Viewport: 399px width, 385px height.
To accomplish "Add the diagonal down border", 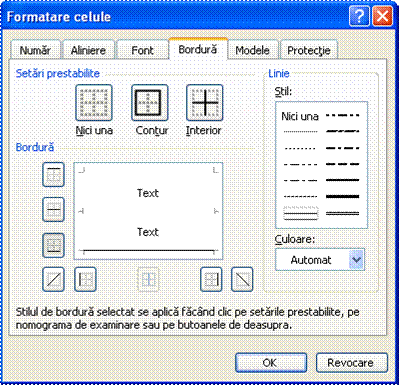I will pos(242,279).
